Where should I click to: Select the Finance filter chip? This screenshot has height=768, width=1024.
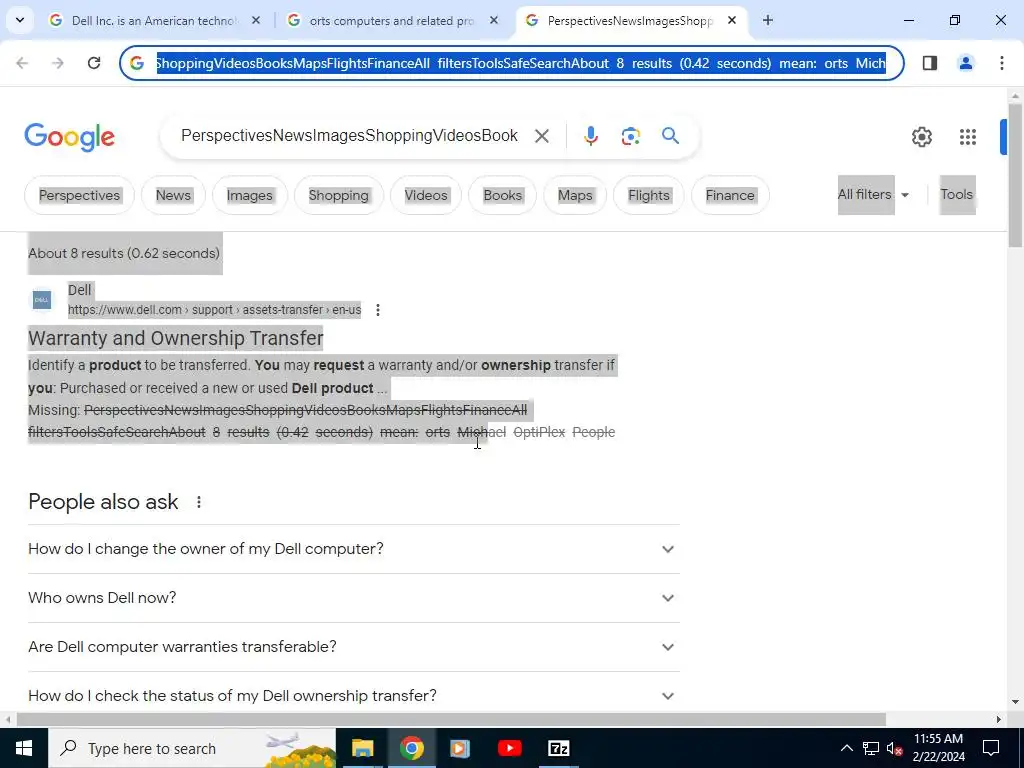730,195
